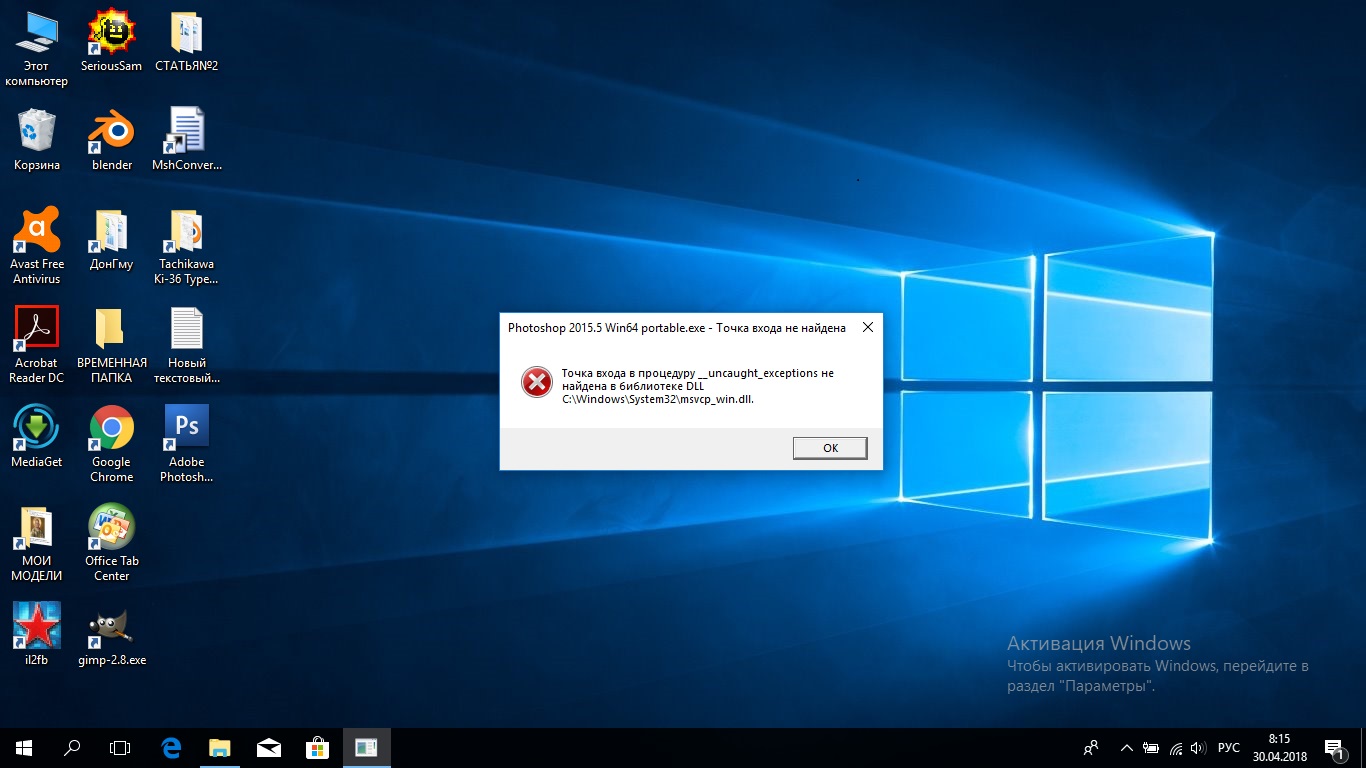1366x768 pixels.
Task: Select the Avast Free Antivirus icon
Action: (x=36, y=246)
